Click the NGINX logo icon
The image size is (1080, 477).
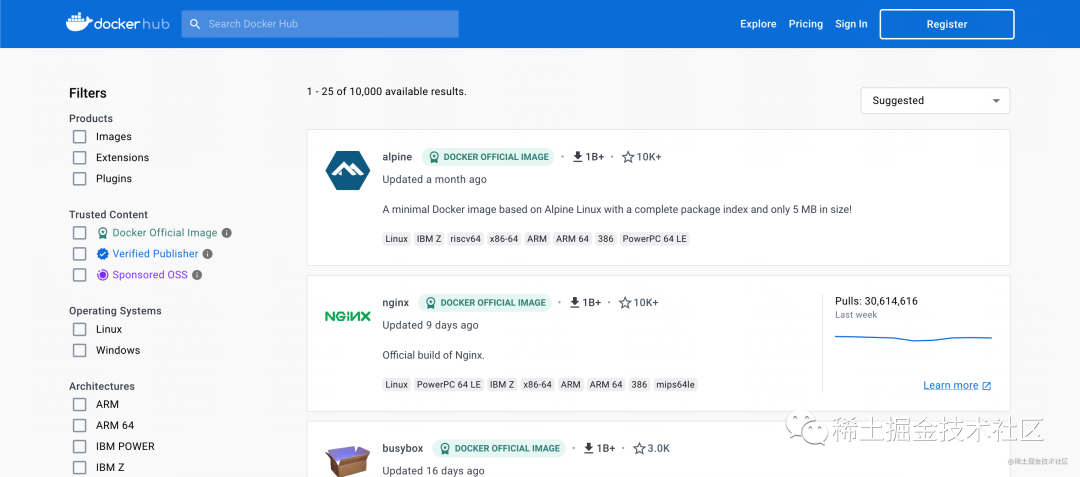coord(348,317)
